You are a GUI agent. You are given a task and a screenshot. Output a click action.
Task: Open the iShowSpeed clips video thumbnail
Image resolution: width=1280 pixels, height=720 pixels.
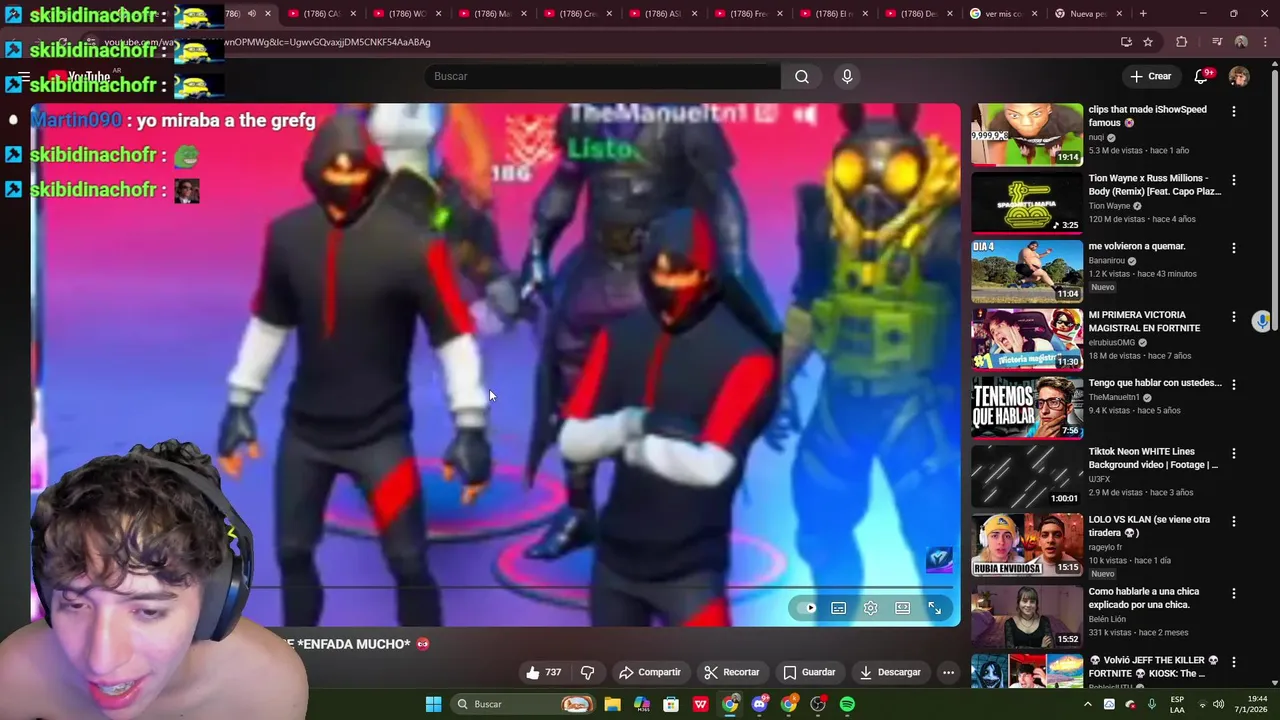click(1027, 134)
